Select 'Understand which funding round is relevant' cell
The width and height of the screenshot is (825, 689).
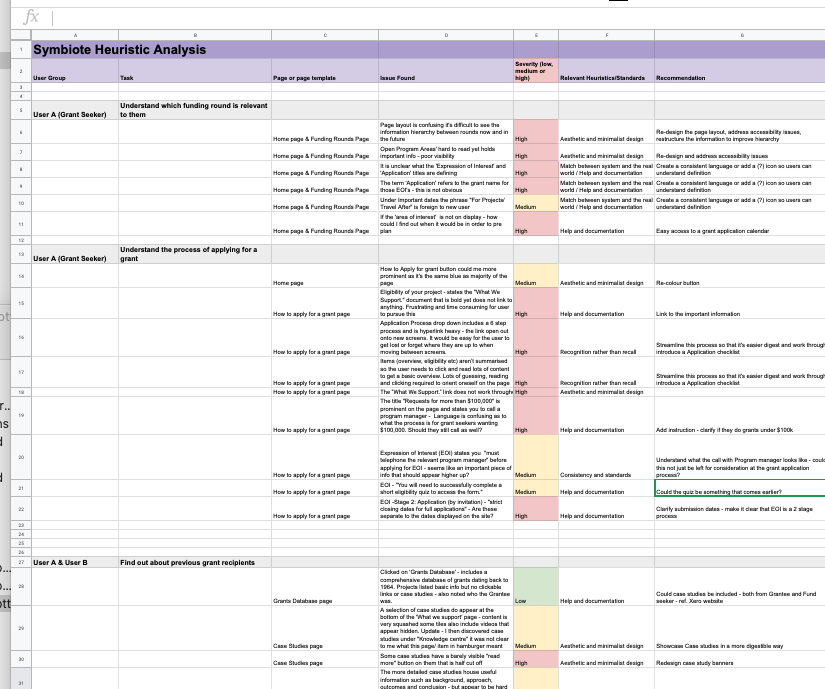(195, 110)
